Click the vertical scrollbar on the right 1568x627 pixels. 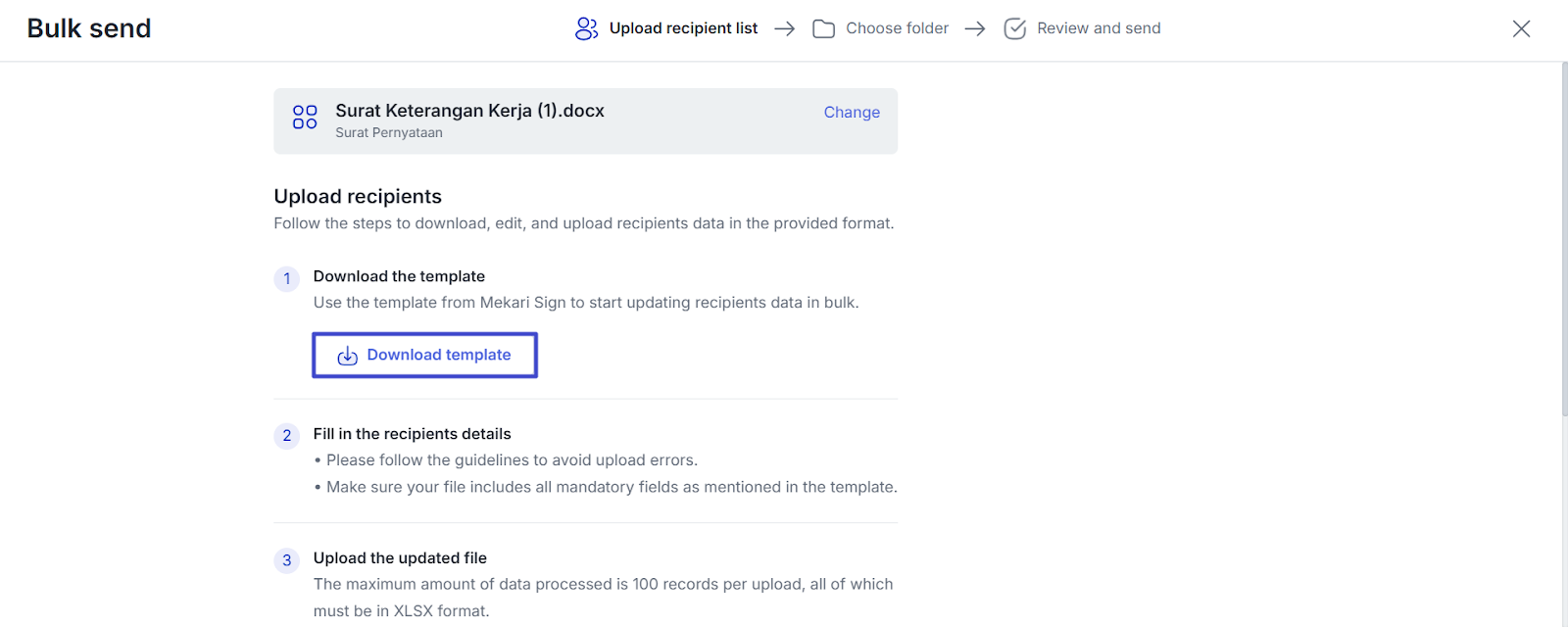click(x=1563, y=245)
